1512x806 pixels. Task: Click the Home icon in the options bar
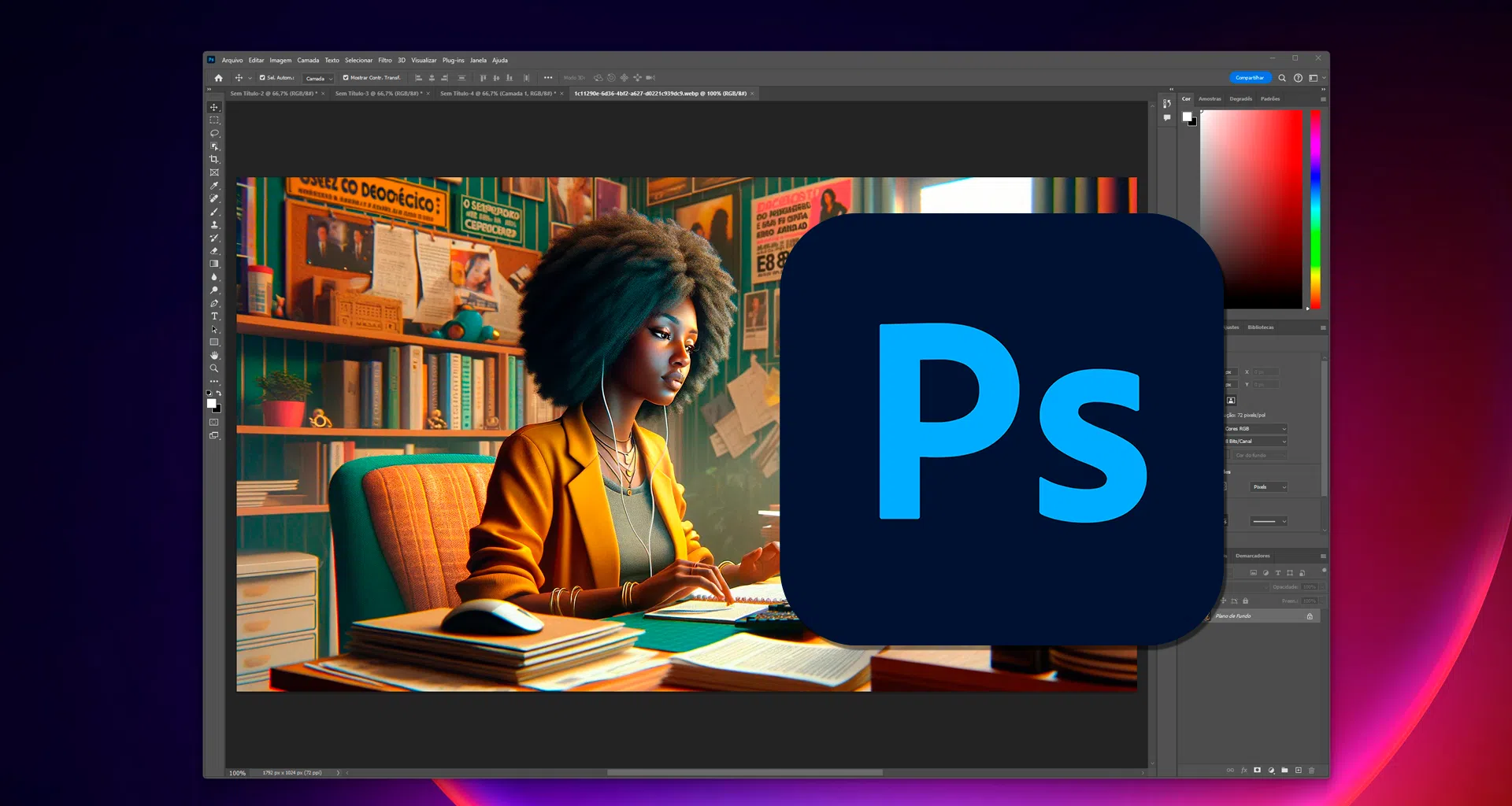tap(219, 78)
